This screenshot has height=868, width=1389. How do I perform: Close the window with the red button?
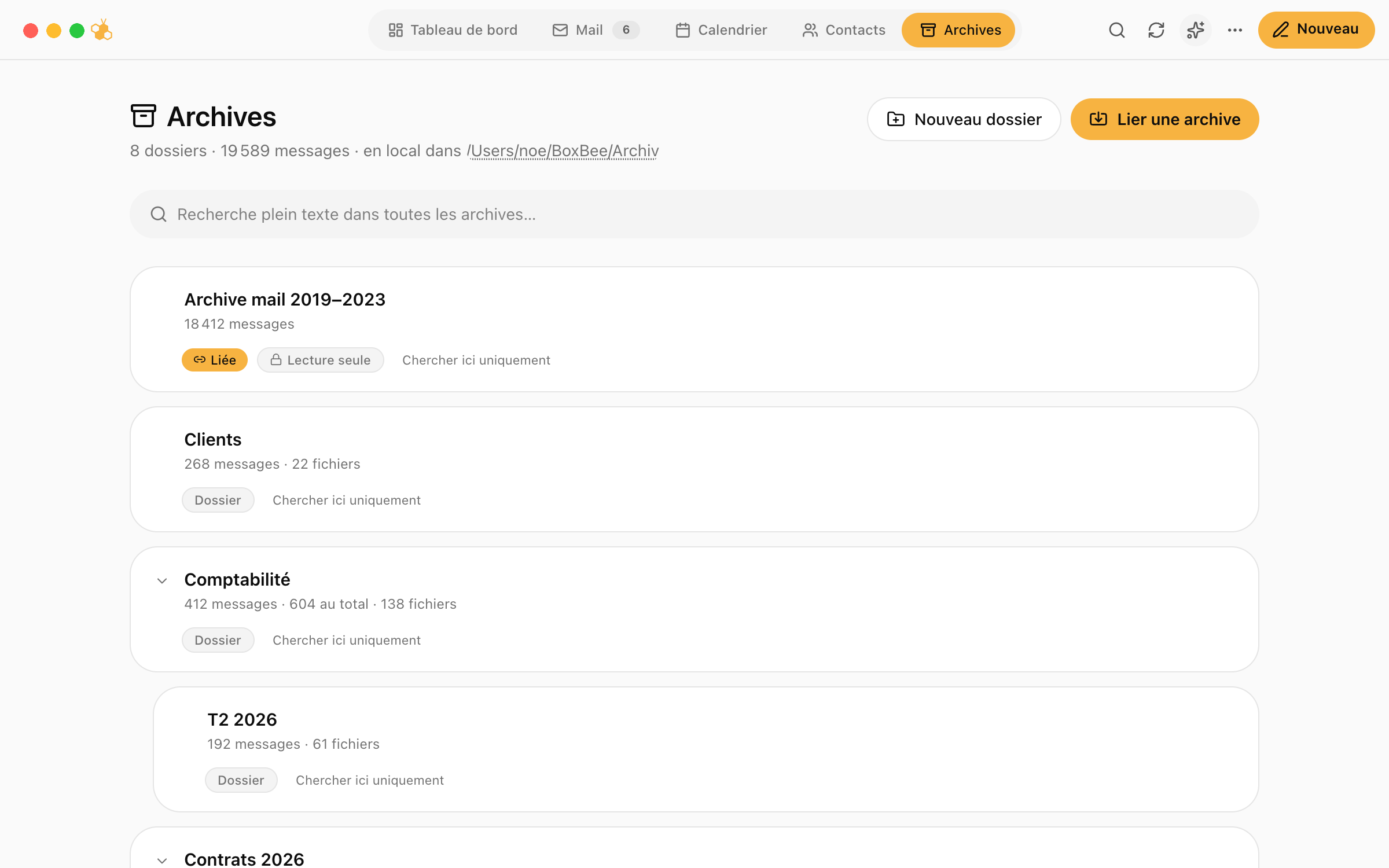click(31, 30)
